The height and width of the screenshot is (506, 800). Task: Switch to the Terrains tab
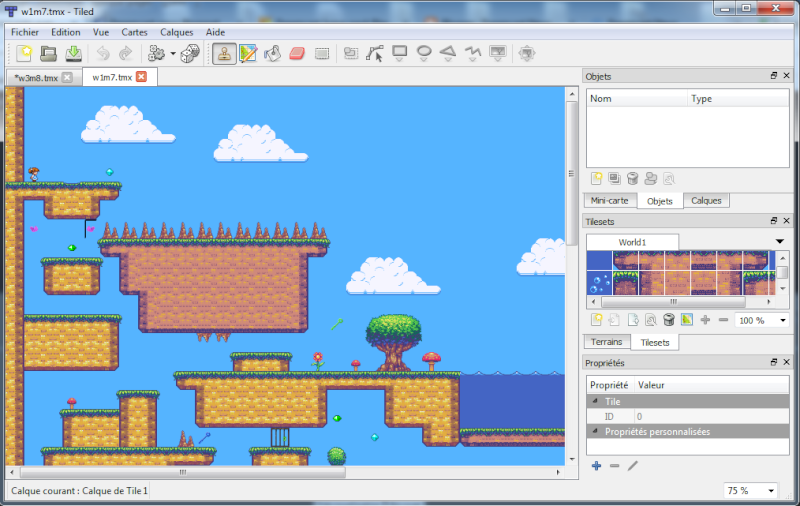point(606,342)
